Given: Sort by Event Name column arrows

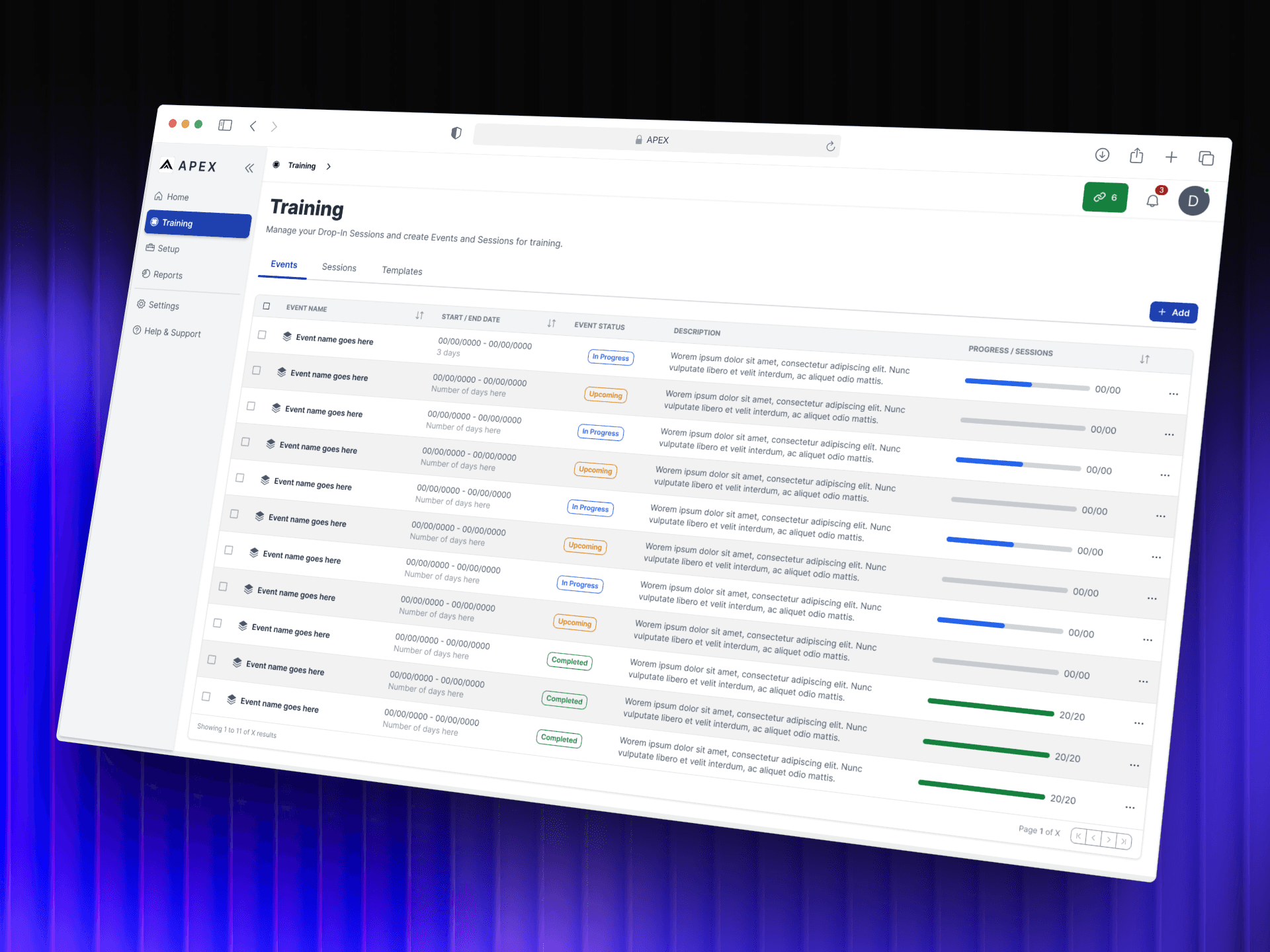Looking at the screenshot, I should click(419, 315).
